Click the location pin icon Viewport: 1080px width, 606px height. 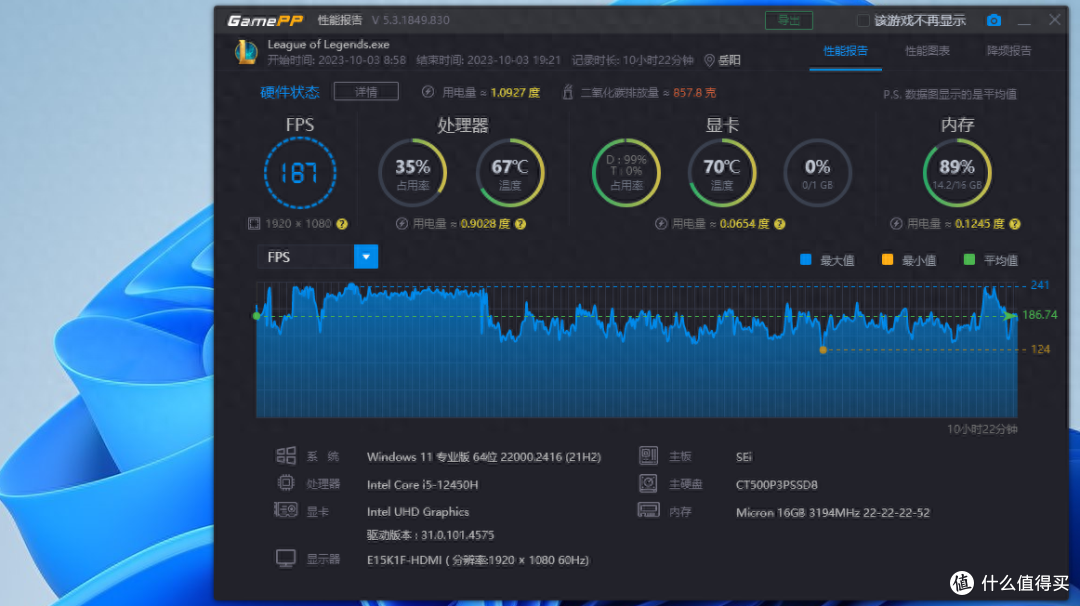click(x=709, y=61)
